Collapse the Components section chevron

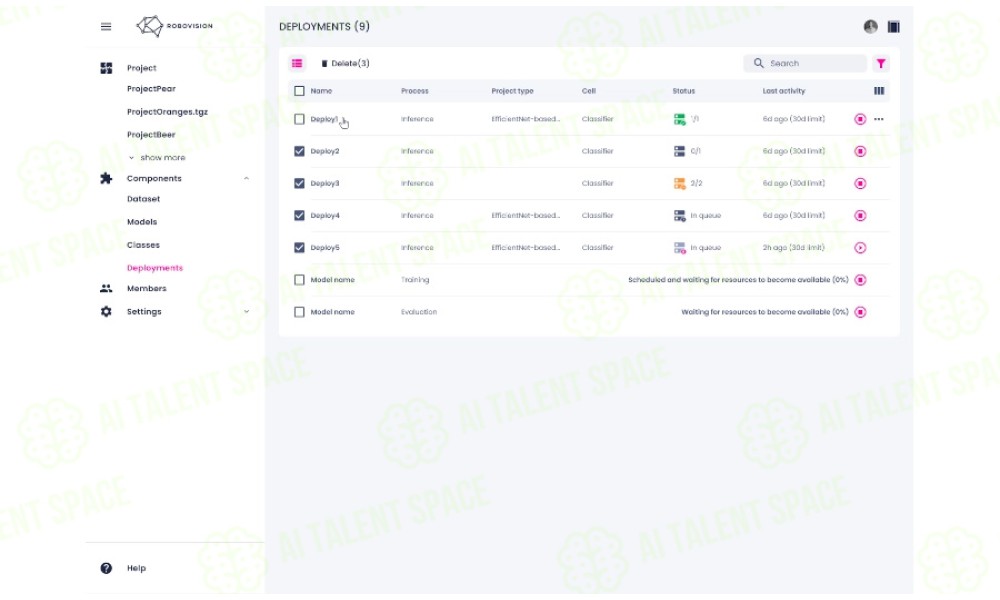click(246, 179)
